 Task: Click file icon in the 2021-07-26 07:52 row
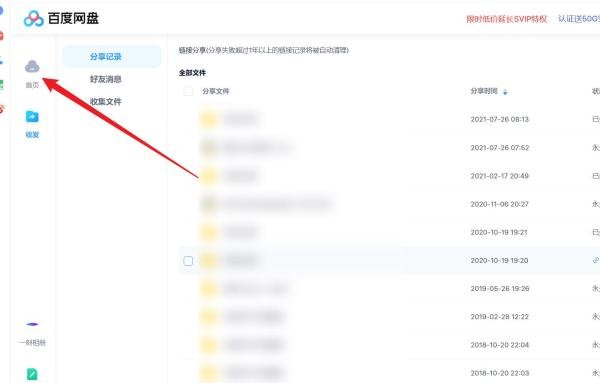pos(209,148)
